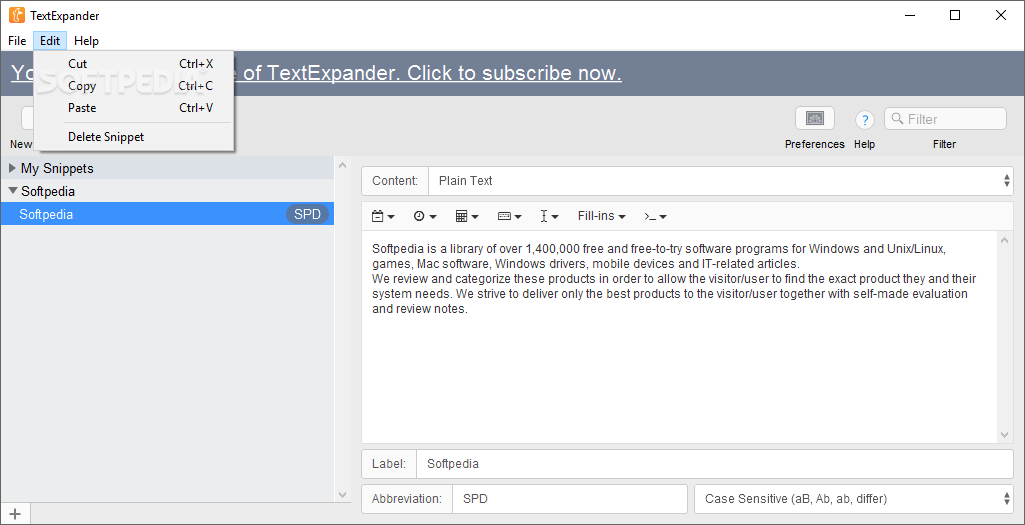
Task: Open Preferences from the toolbar
Action: tap(815, 118)
